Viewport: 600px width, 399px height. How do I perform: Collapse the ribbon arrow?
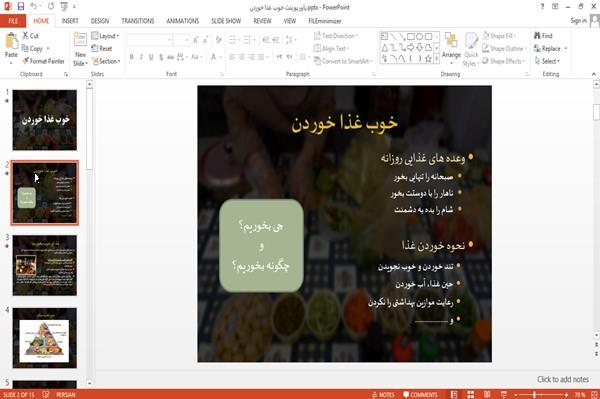[594, 74]
